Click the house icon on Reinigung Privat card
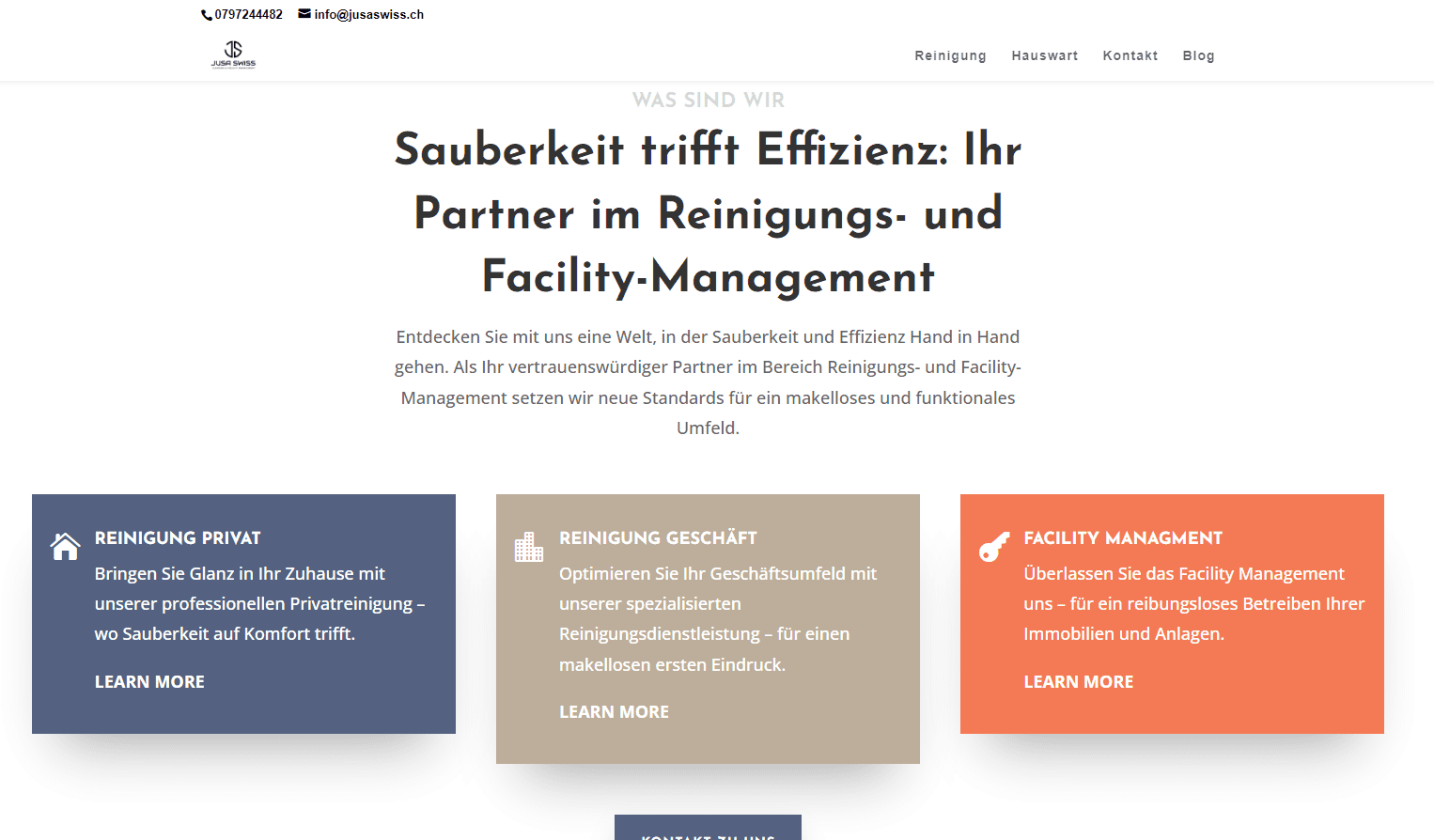Screen dimensions: 1434x840 tap(65, 546)
